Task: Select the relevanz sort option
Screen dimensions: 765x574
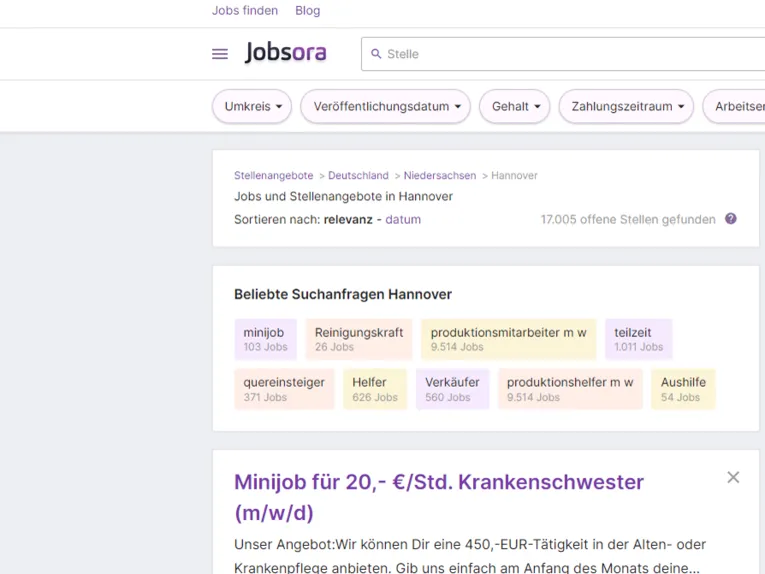Action: coord(348,219)
